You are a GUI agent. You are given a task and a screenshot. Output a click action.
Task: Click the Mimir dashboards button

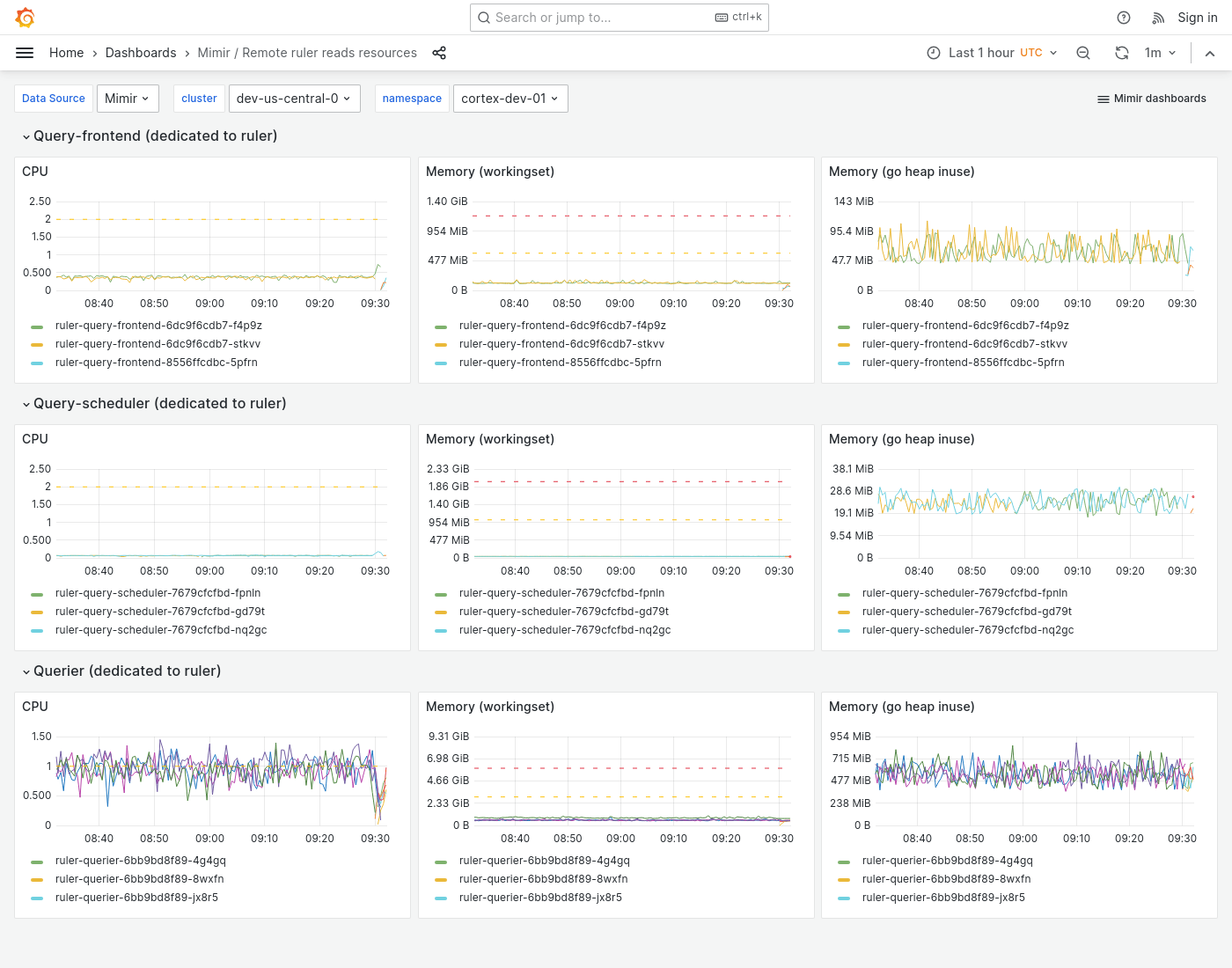pos(1151,99)
